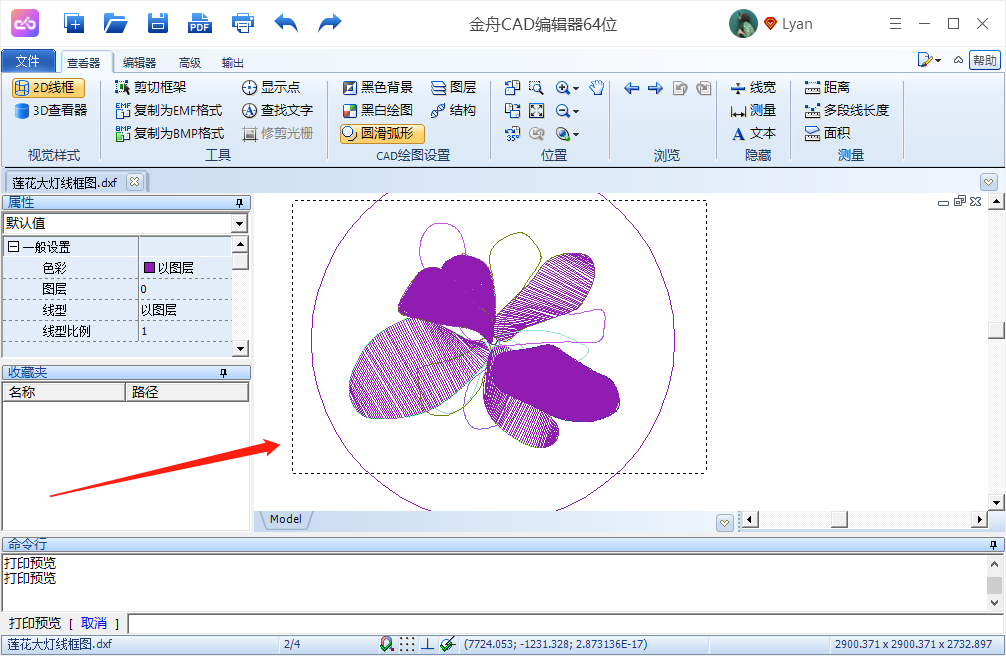Click the Print icon in title bar
1006x656 pixels.
(x=243, y=23)
